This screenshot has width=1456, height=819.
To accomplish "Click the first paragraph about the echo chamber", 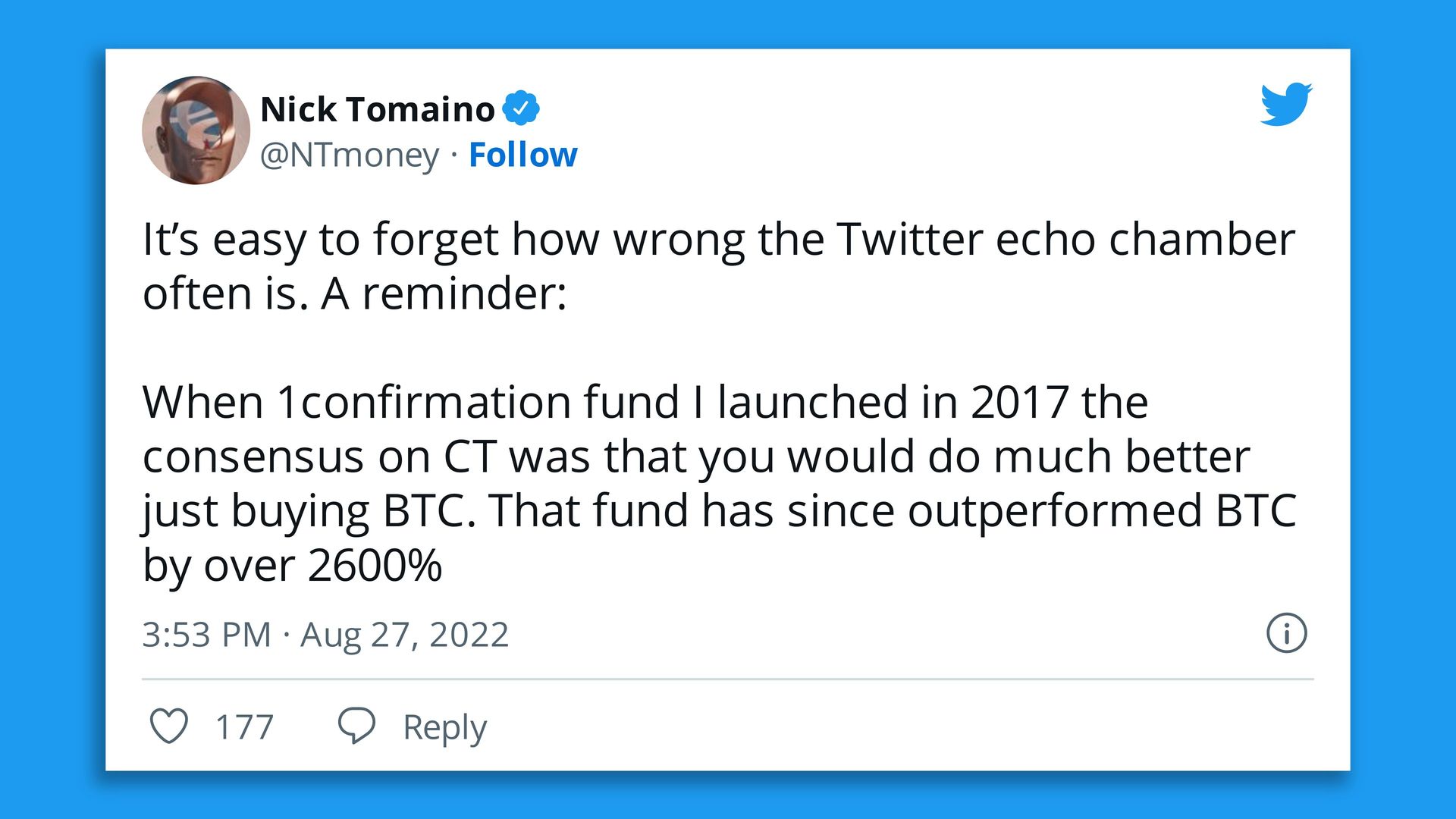I will click(719, 266).
